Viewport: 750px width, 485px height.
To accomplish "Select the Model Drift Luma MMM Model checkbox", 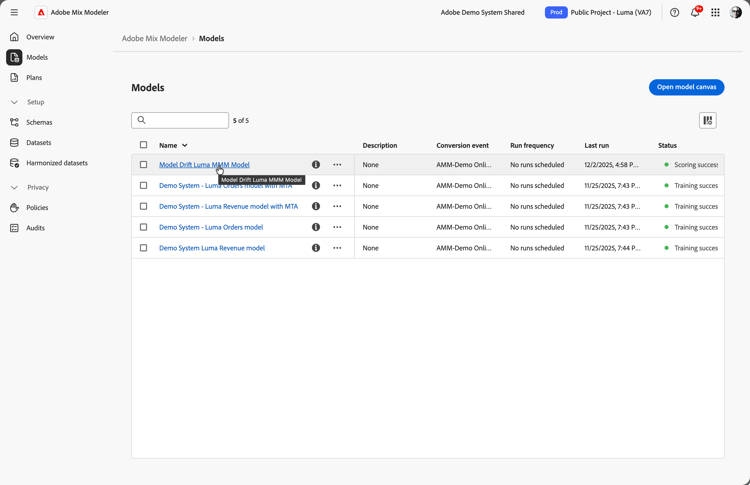I will pos(143,165).
